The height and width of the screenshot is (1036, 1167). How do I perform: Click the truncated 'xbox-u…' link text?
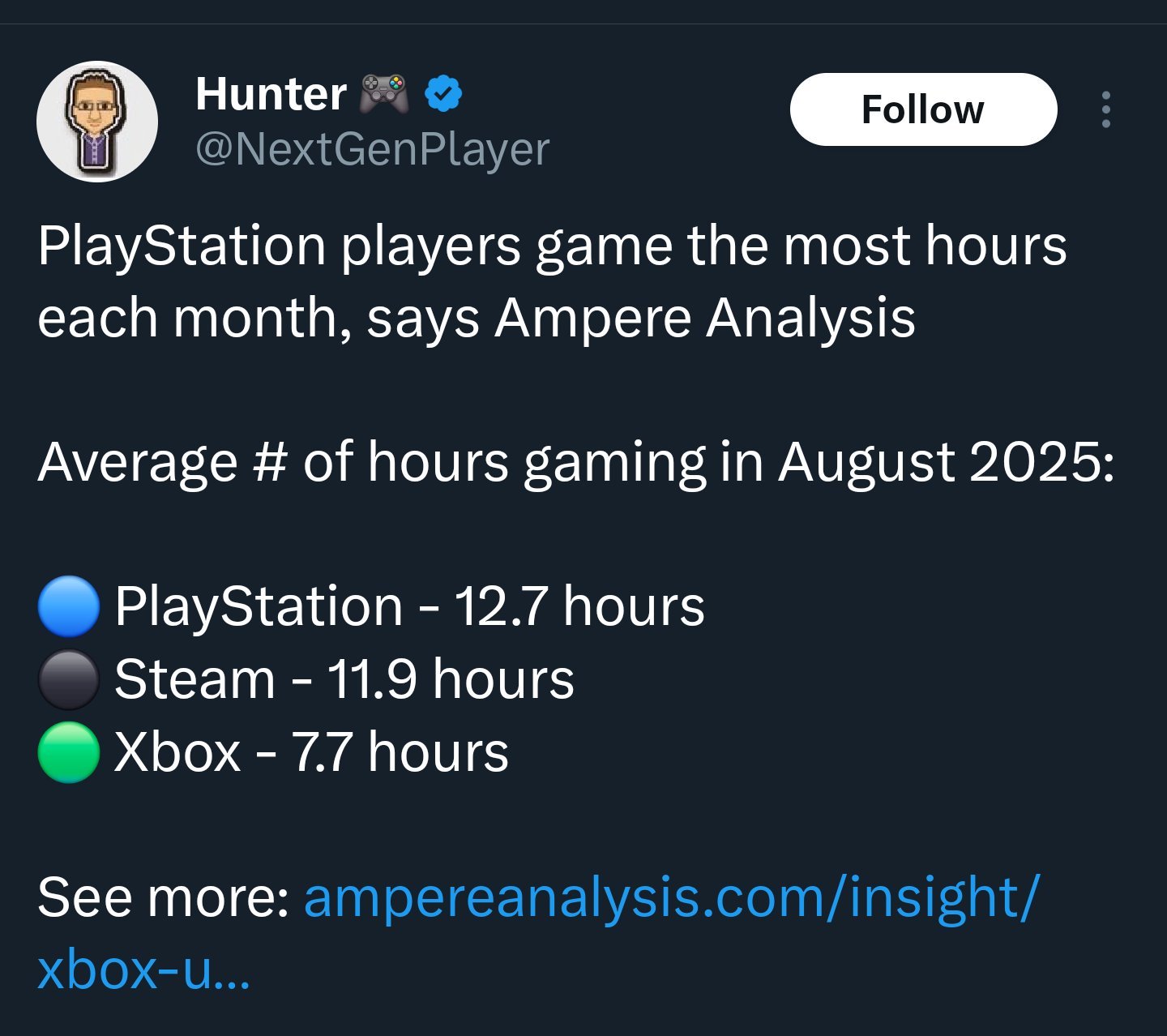tap(143, 970)
